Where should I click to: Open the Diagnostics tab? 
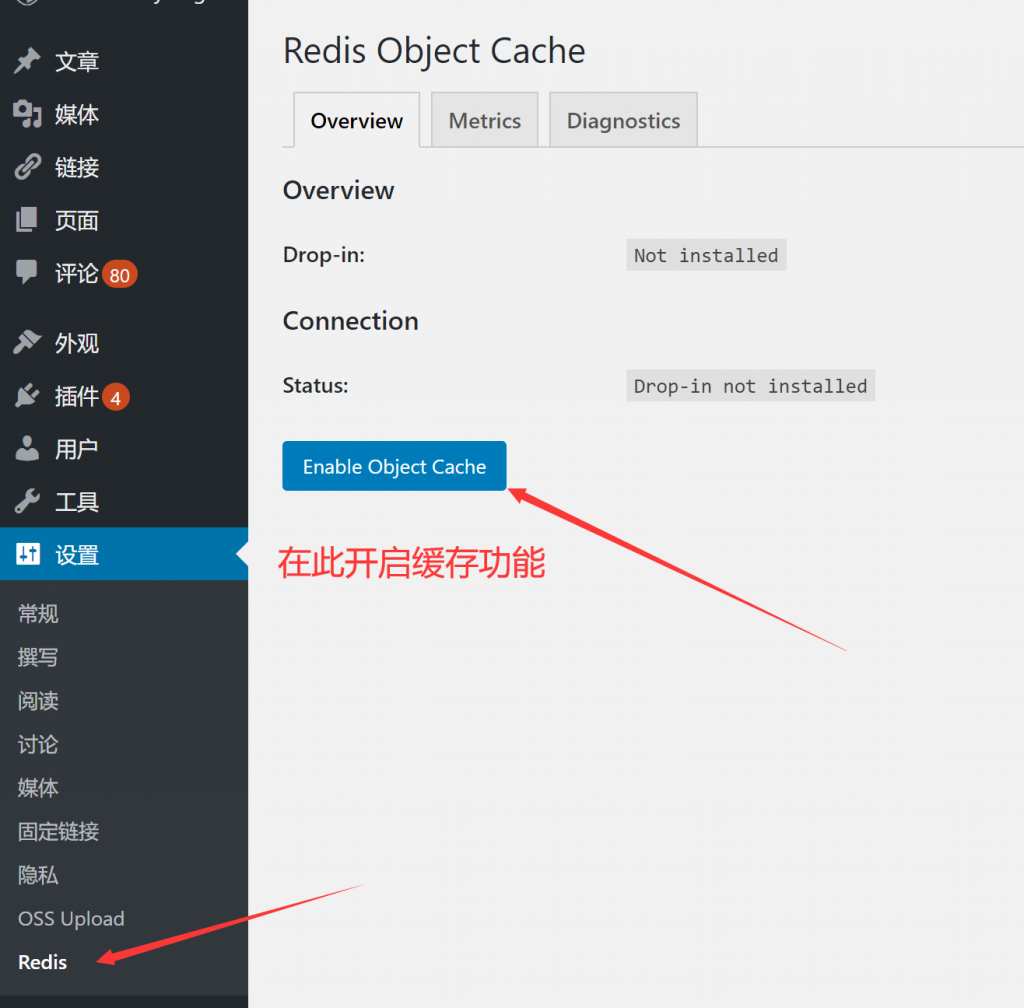coord(623,120)
